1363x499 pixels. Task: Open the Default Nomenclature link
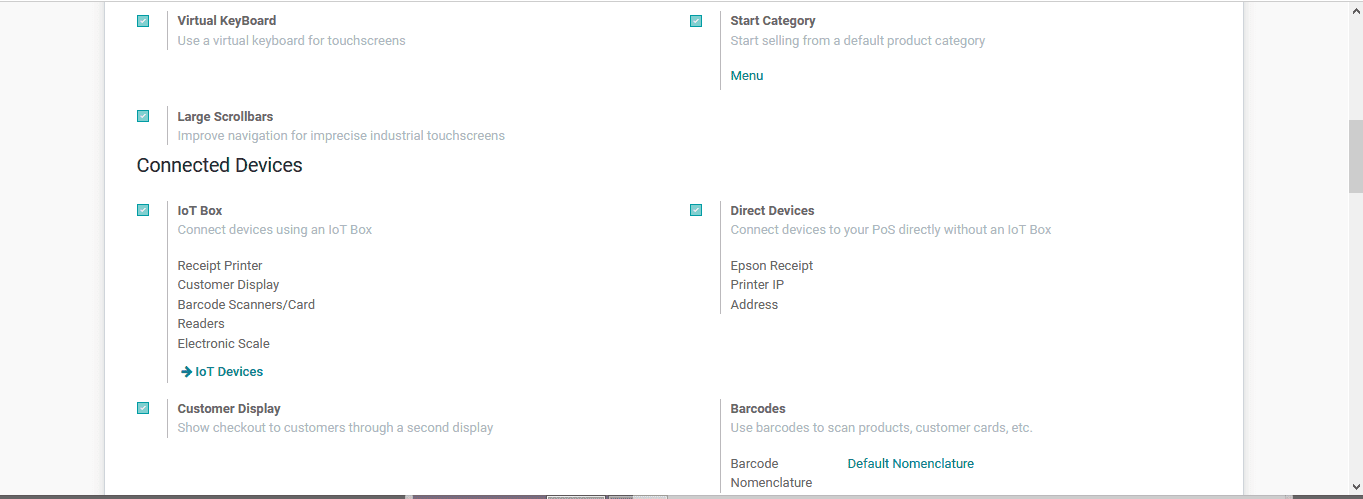[x=910, y=464]
